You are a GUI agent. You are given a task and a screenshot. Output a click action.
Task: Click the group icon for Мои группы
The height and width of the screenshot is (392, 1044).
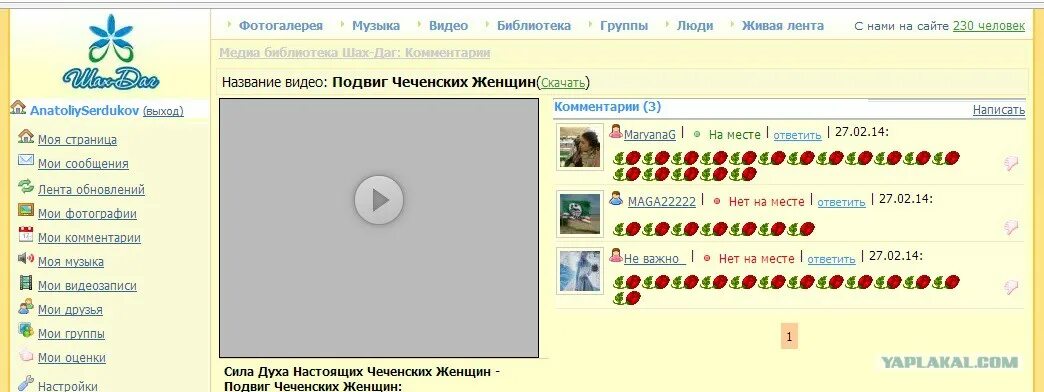26,331
